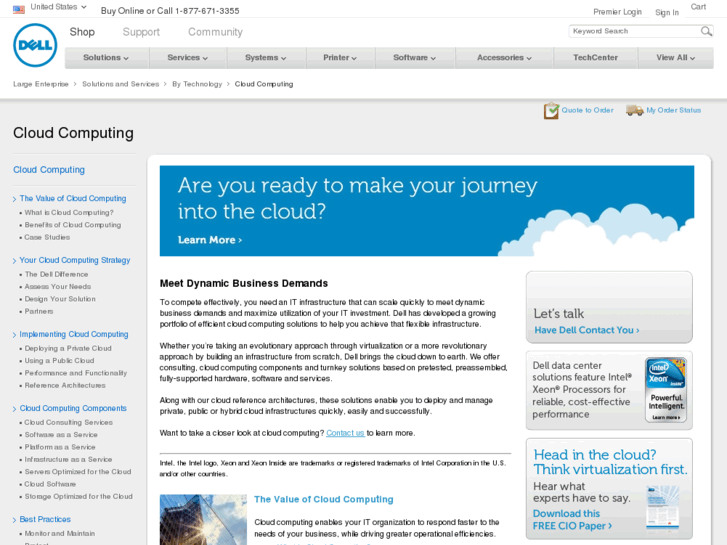
Task: Click the CIO paper thumbnail image
Action: 663,508
